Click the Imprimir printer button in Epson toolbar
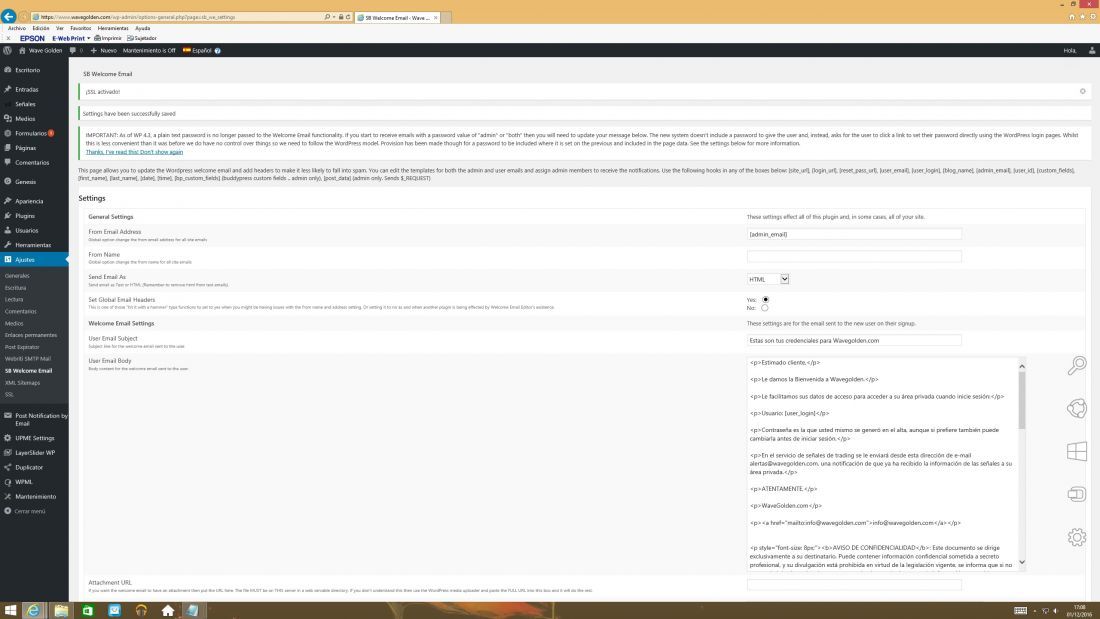1100x619 pixels. [108, 38]
